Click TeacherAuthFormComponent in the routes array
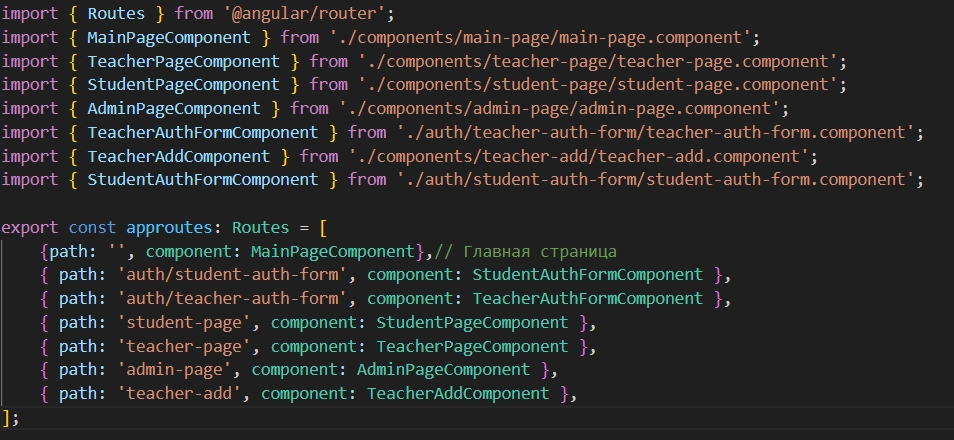This screenshot has width=954, height=440. 587,299
